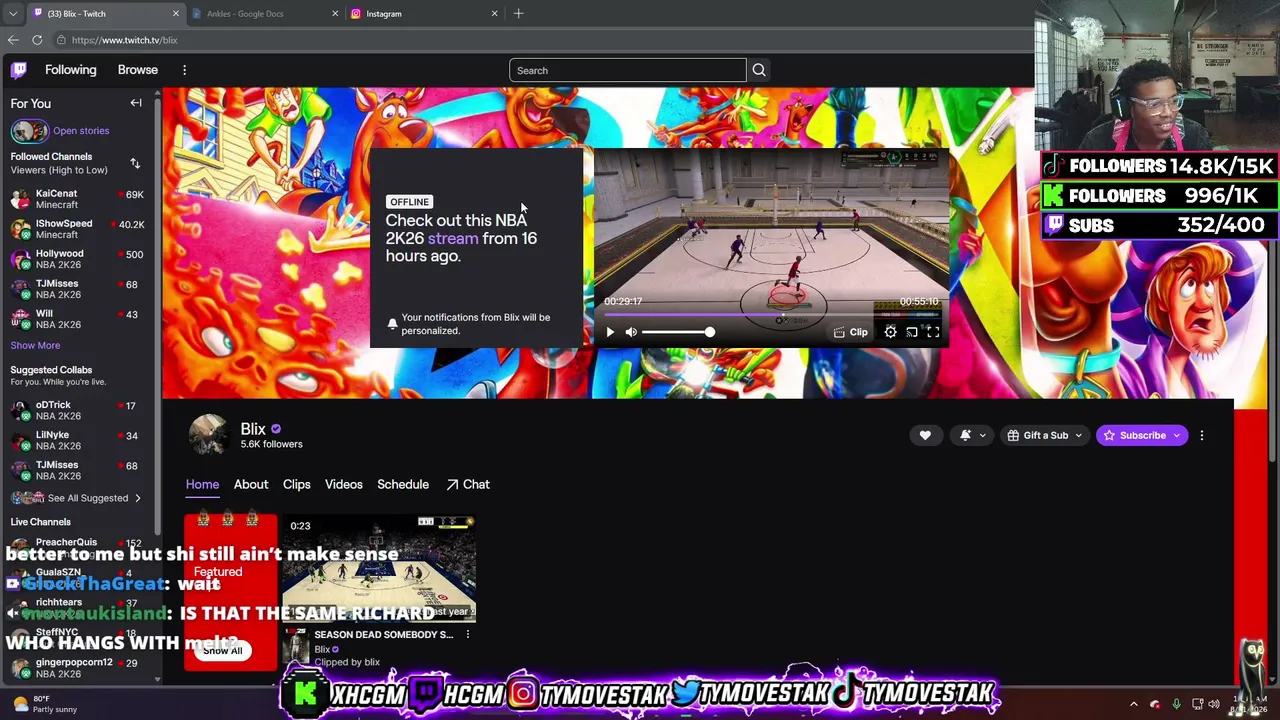1280x720 pixels.
Task: Open the stream link in the offline message
Action: point(453,238)
